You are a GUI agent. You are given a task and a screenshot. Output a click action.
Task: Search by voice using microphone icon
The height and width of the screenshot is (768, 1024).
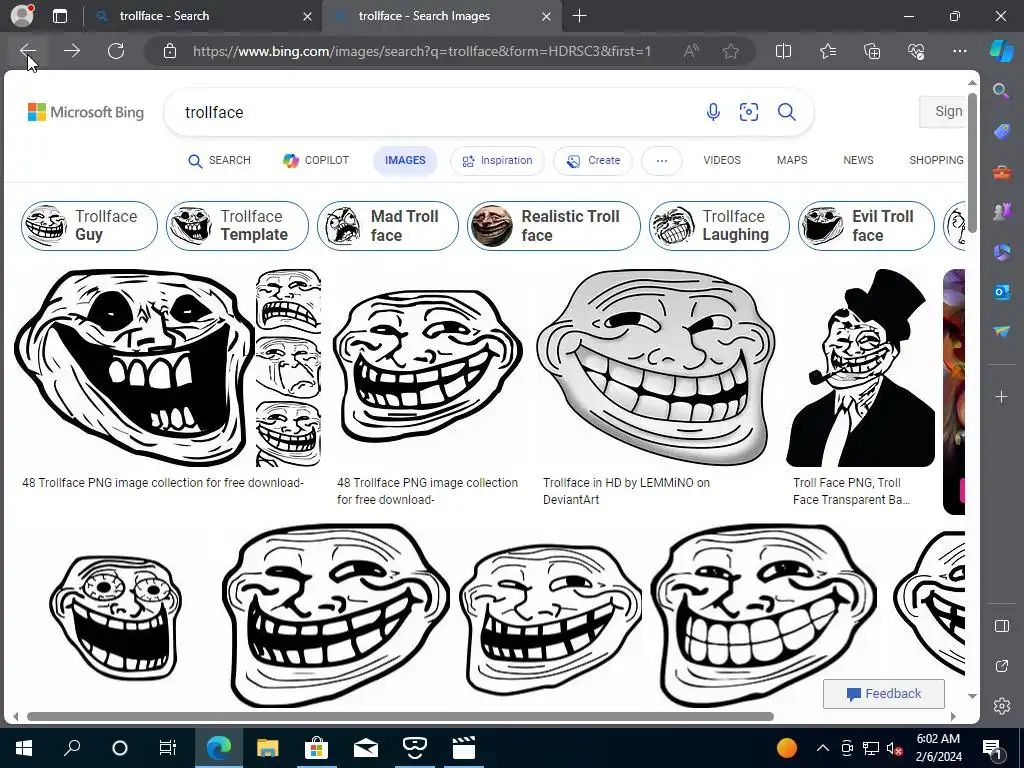click(713, 112)
